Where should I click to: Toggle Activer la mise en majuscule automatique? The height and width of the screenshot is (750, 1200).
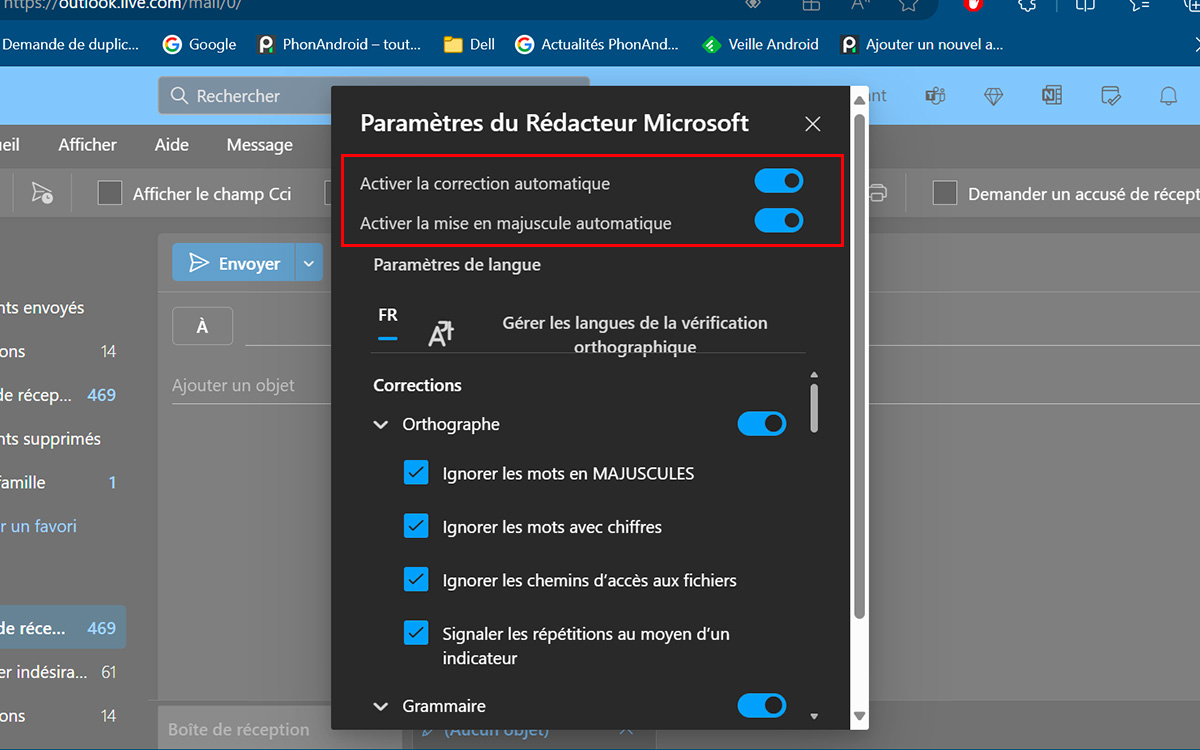[779, 220]
